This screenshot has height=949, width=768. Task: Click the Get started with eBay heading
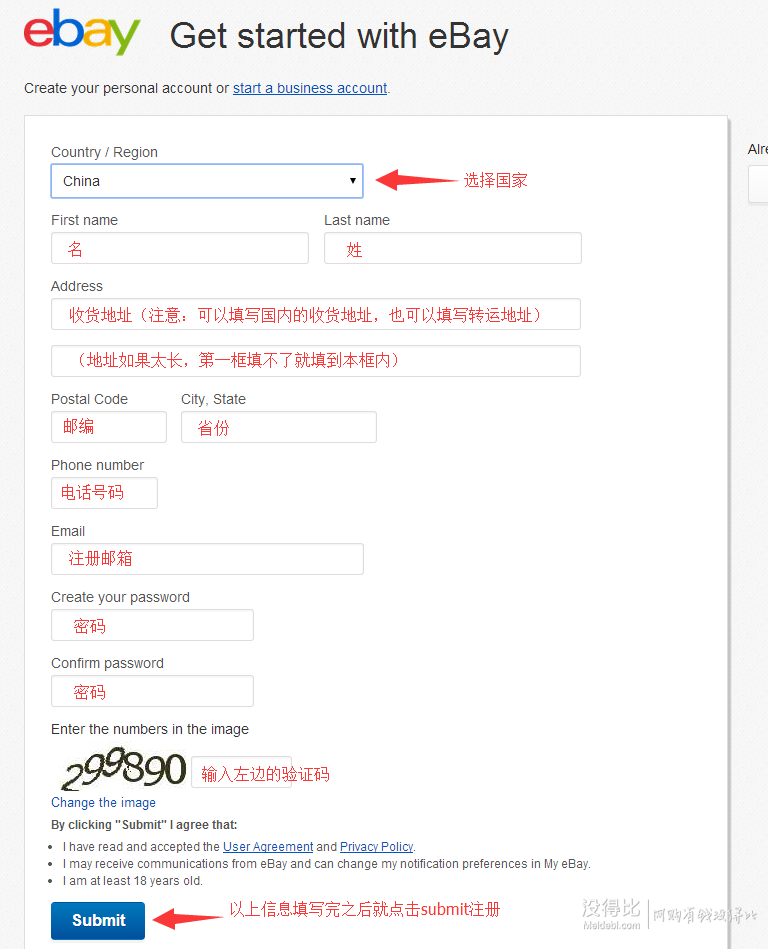point(339,36)
